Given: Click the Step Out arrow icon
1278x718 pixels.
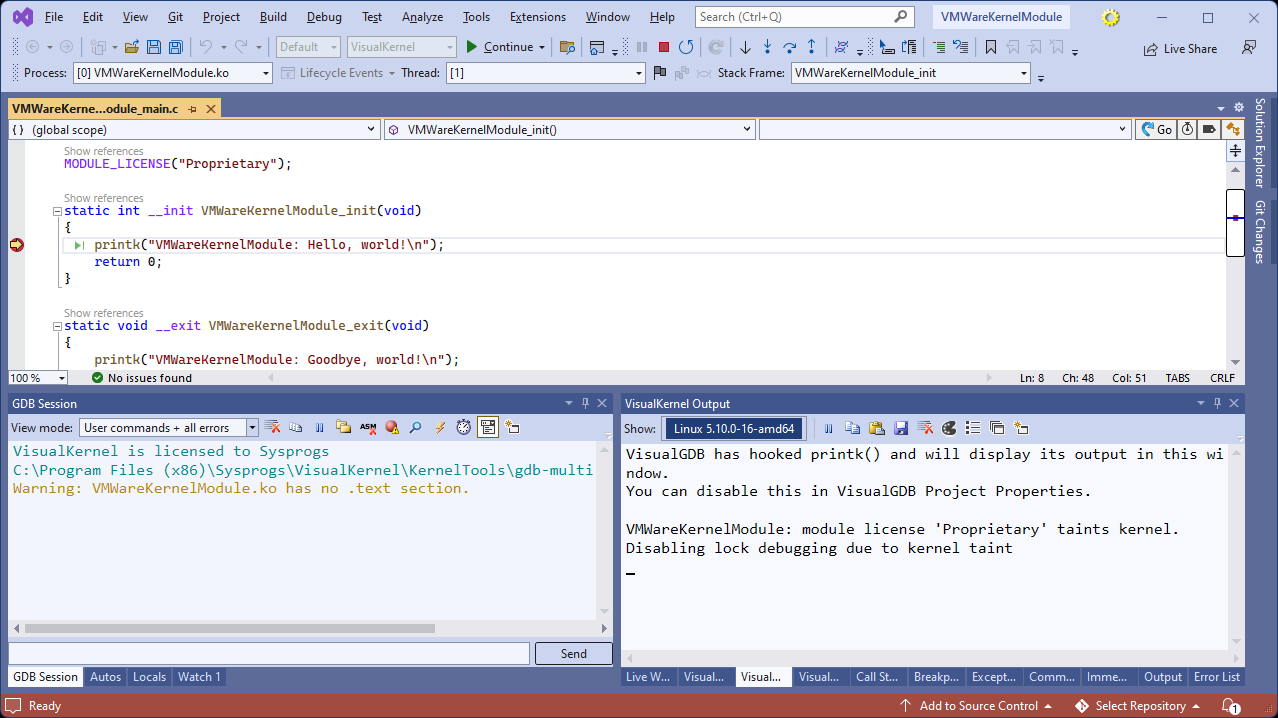Looking at the screenshot, I should coord(811,47).
